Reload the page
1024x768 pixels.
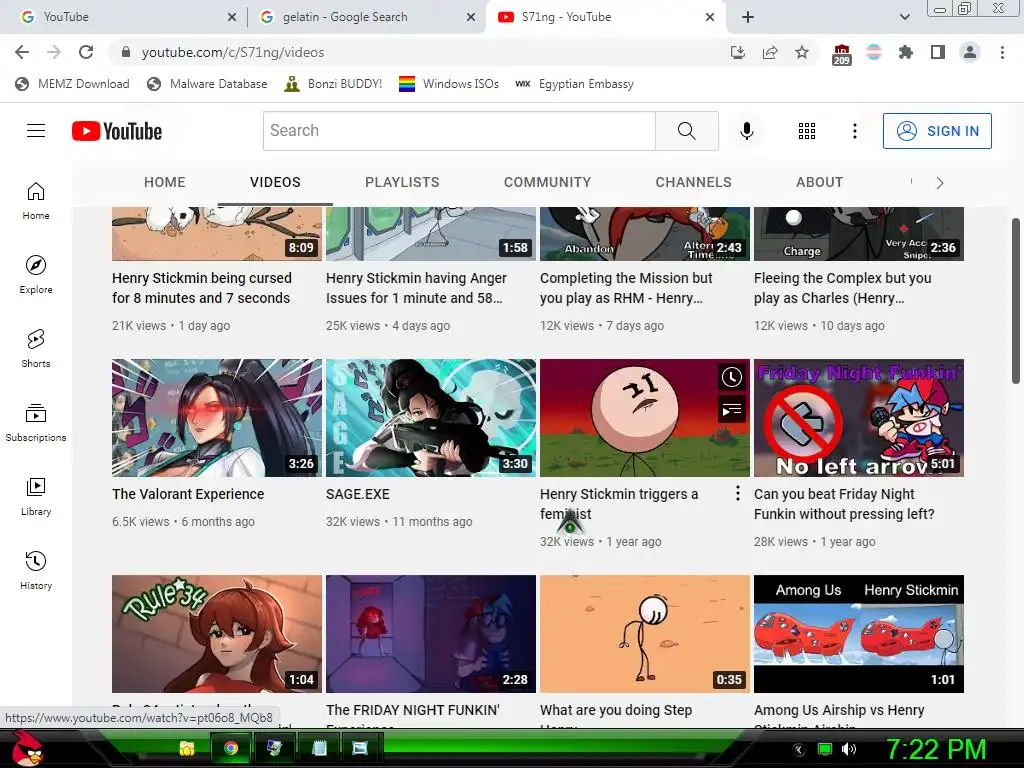(86, 52)
